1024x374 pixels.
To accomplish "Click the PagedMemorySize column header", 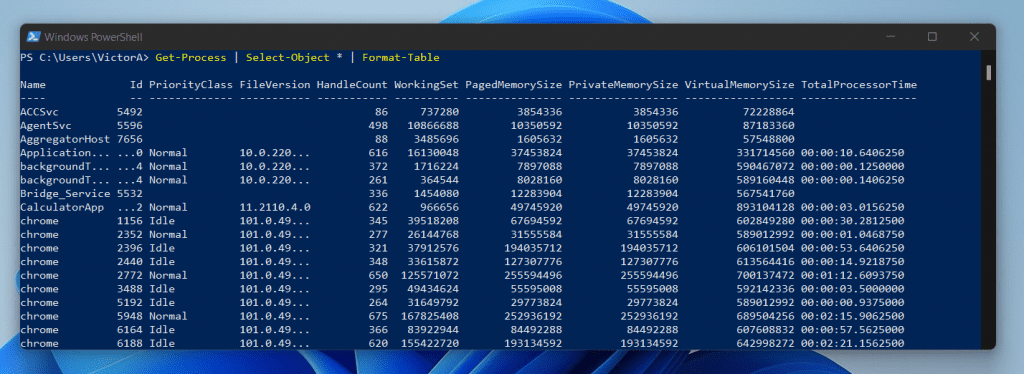I will point(513,85).
